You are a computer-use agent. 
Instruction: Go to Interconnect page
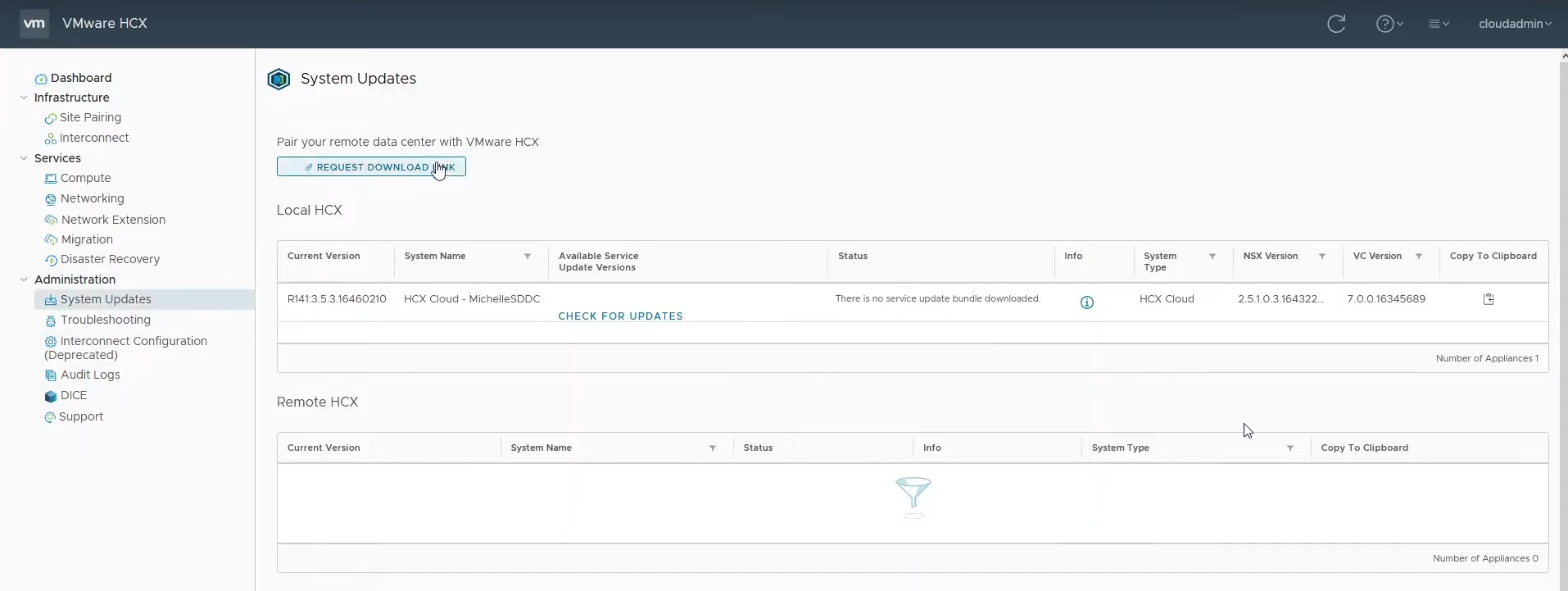click(x=94, y=138)
